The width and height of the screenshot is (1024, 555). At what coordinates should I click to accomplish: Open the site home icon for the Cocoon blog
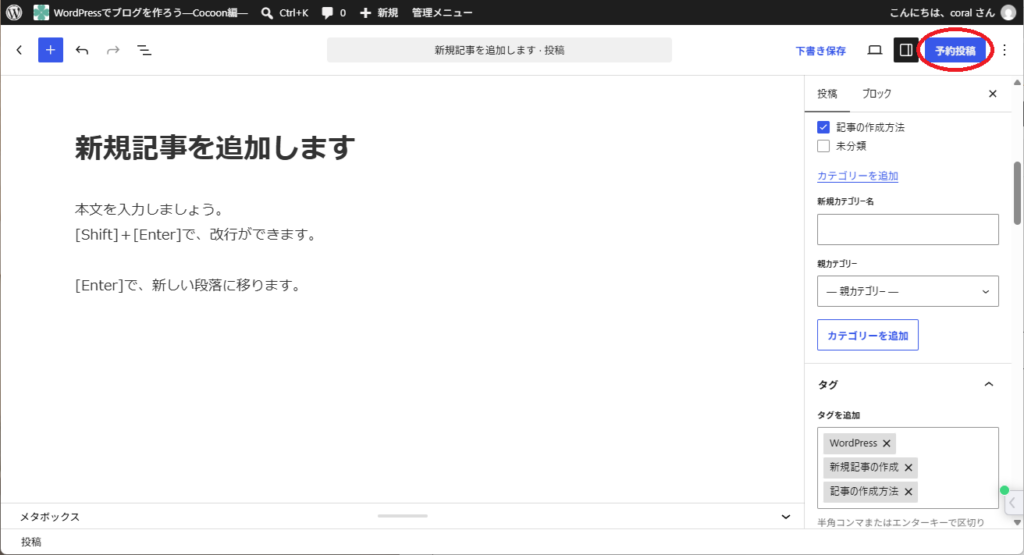coord(41,12)
